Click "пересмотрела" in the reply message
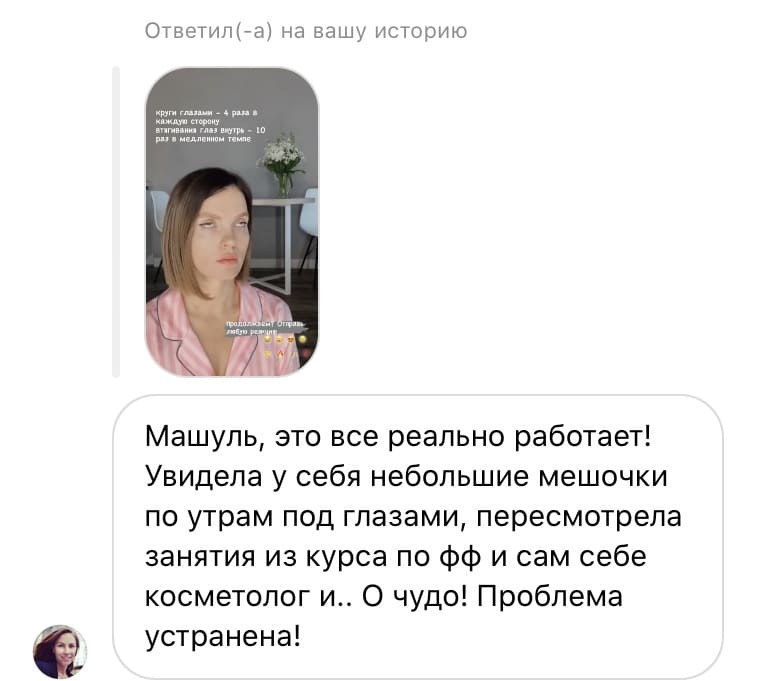764x681 pixels. click(x=579, y=517)
